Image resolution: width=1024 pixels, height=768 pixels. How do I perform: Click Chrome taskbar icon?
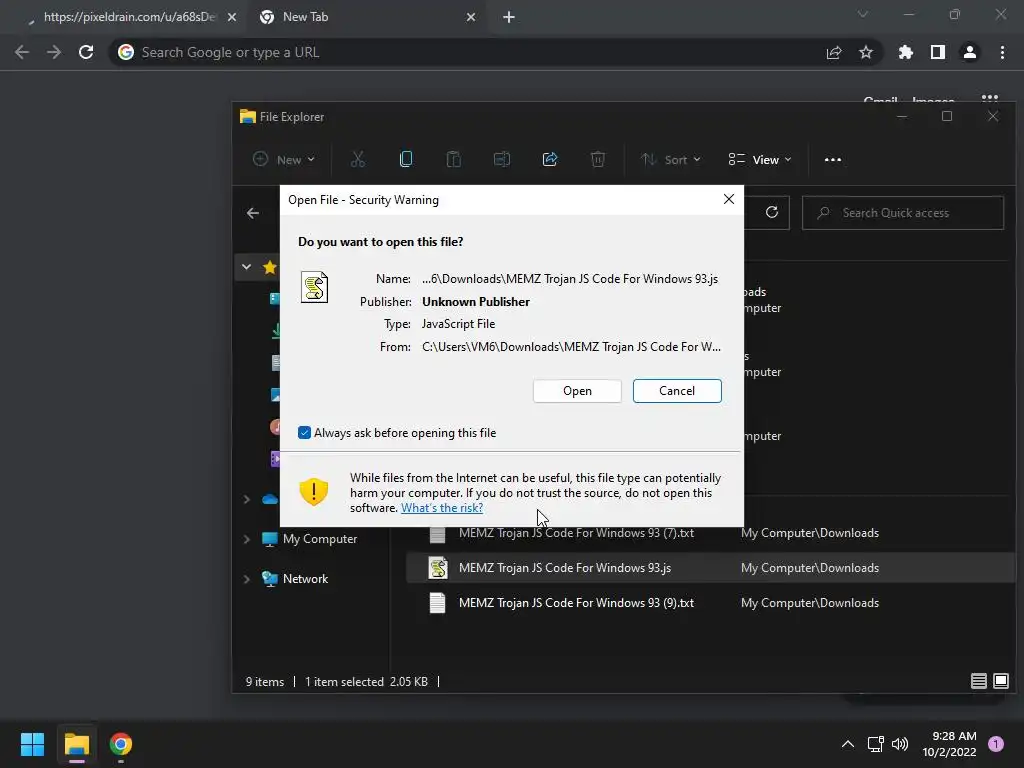pos(121,744)
